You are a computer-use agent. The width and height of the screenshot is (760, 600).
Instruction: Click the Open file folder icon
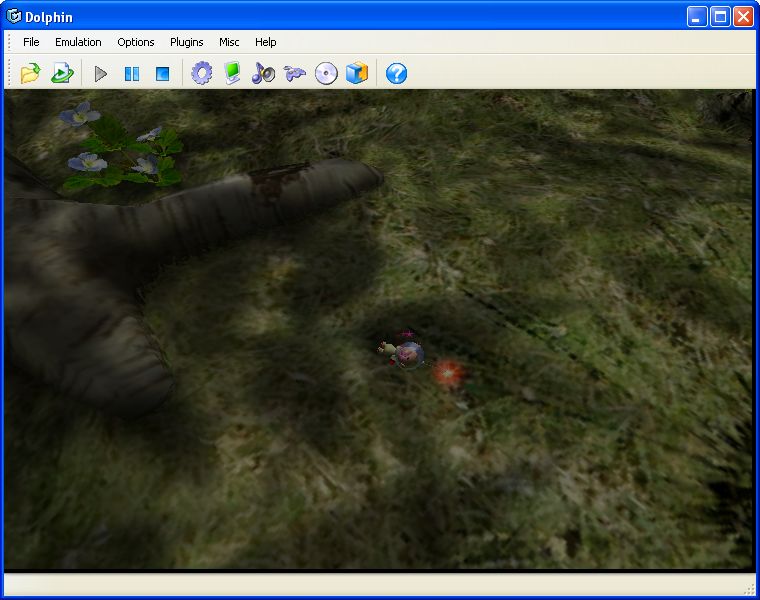pyautogui.click(x=30, y=74)
